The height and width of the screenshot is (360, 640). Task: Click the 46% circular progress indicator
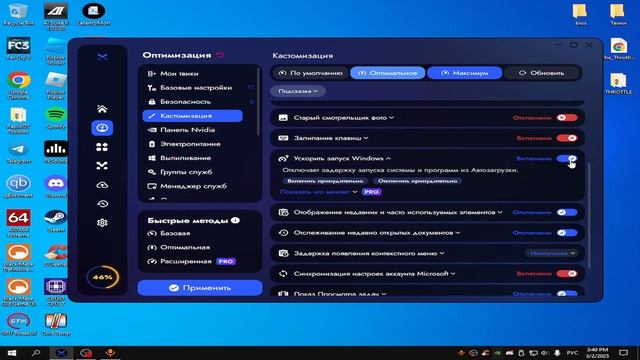[102, 277]
